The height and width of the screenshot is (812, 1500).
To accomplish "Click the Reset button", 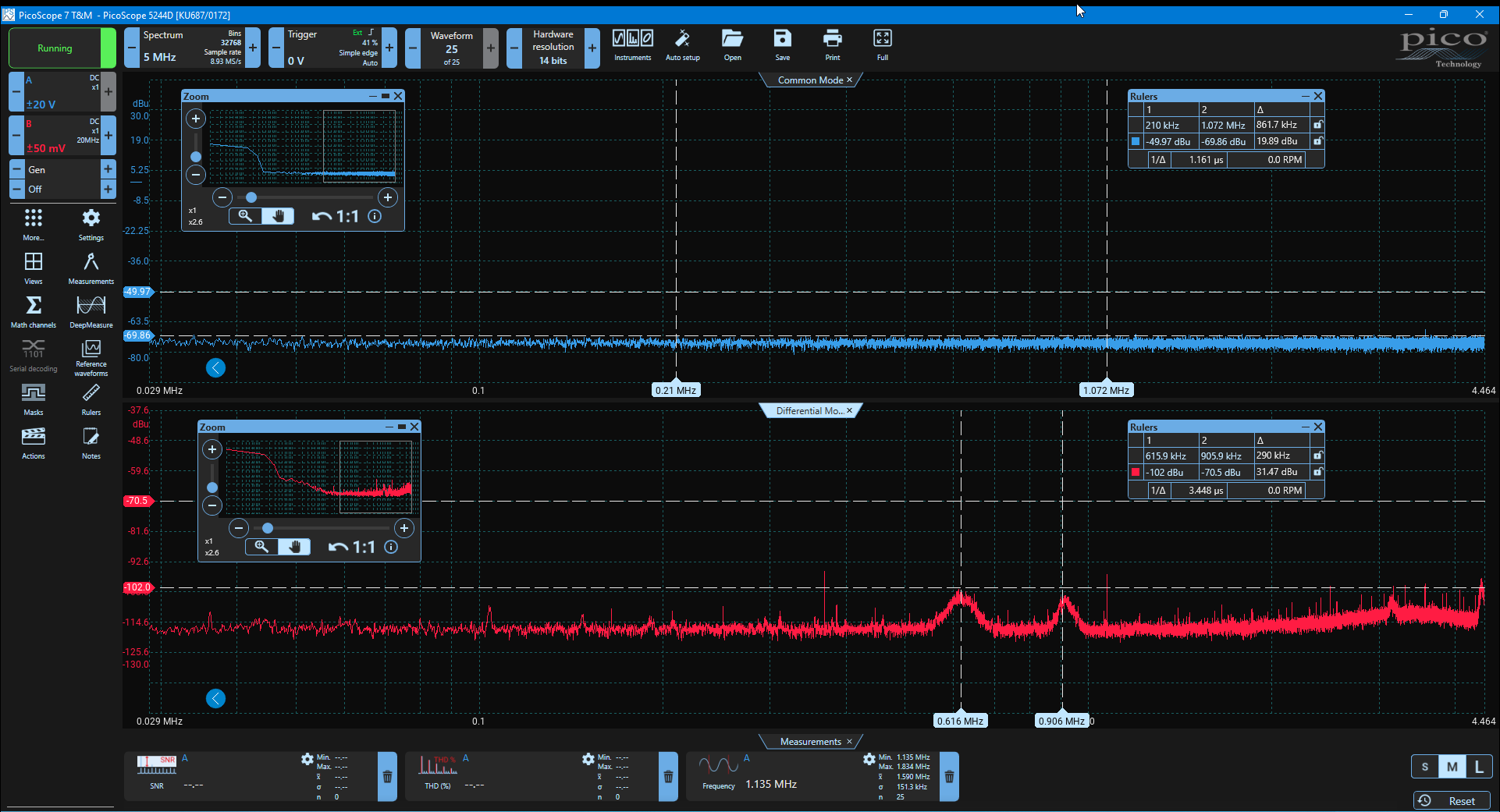I will pyautogui.click(x=1452, y=801).
